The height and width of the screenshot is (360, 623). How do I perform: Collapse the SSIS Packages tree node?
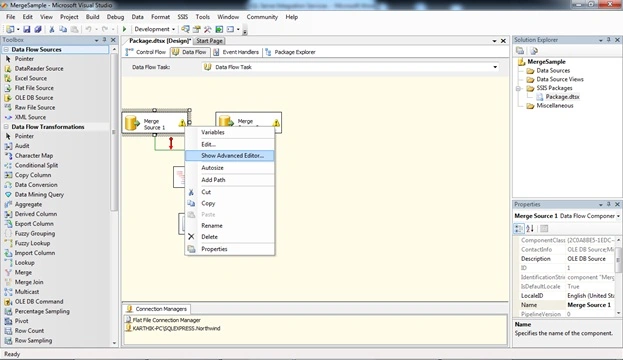click(x=519, y=88)
